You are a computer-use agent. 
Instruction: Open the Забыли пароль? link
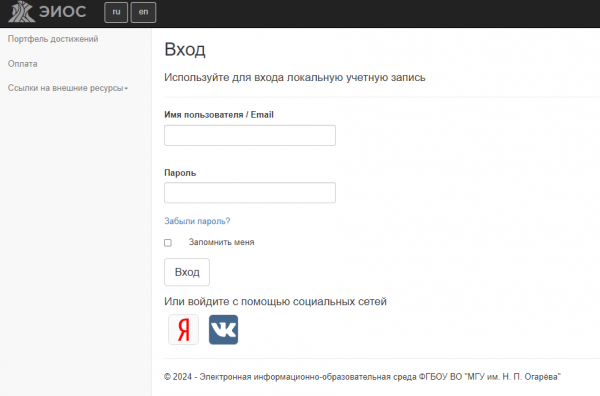point(197,221)
